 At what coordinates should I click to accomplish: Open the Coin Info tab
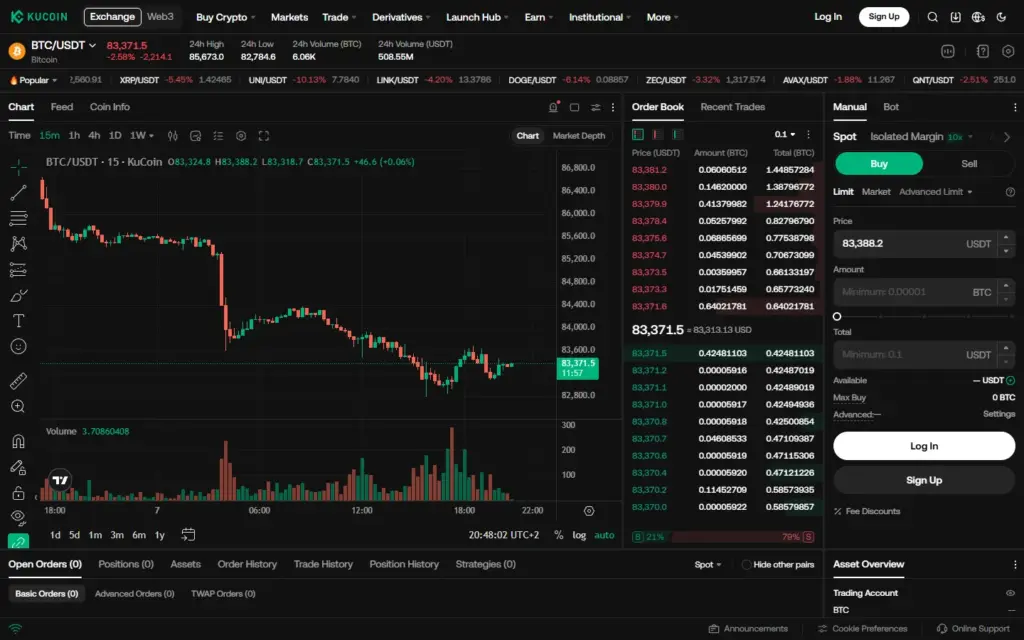[x=110, y=107]
